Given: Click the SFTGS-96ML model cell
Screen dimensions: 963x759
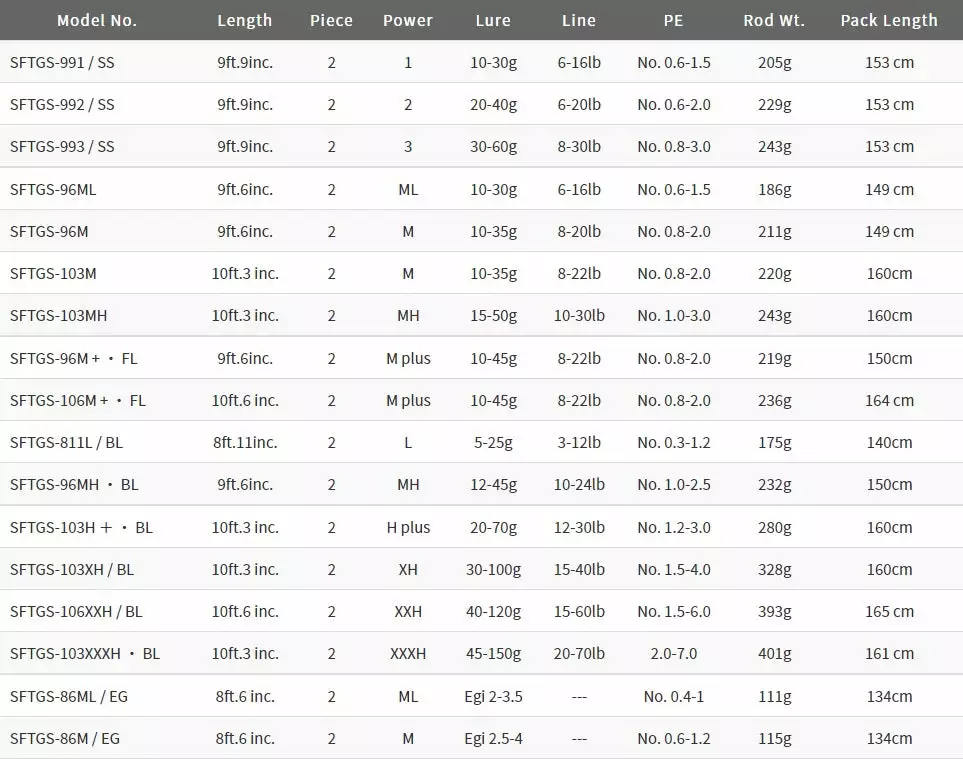Looking at the screenshot, I should click(x=53, y=189).
